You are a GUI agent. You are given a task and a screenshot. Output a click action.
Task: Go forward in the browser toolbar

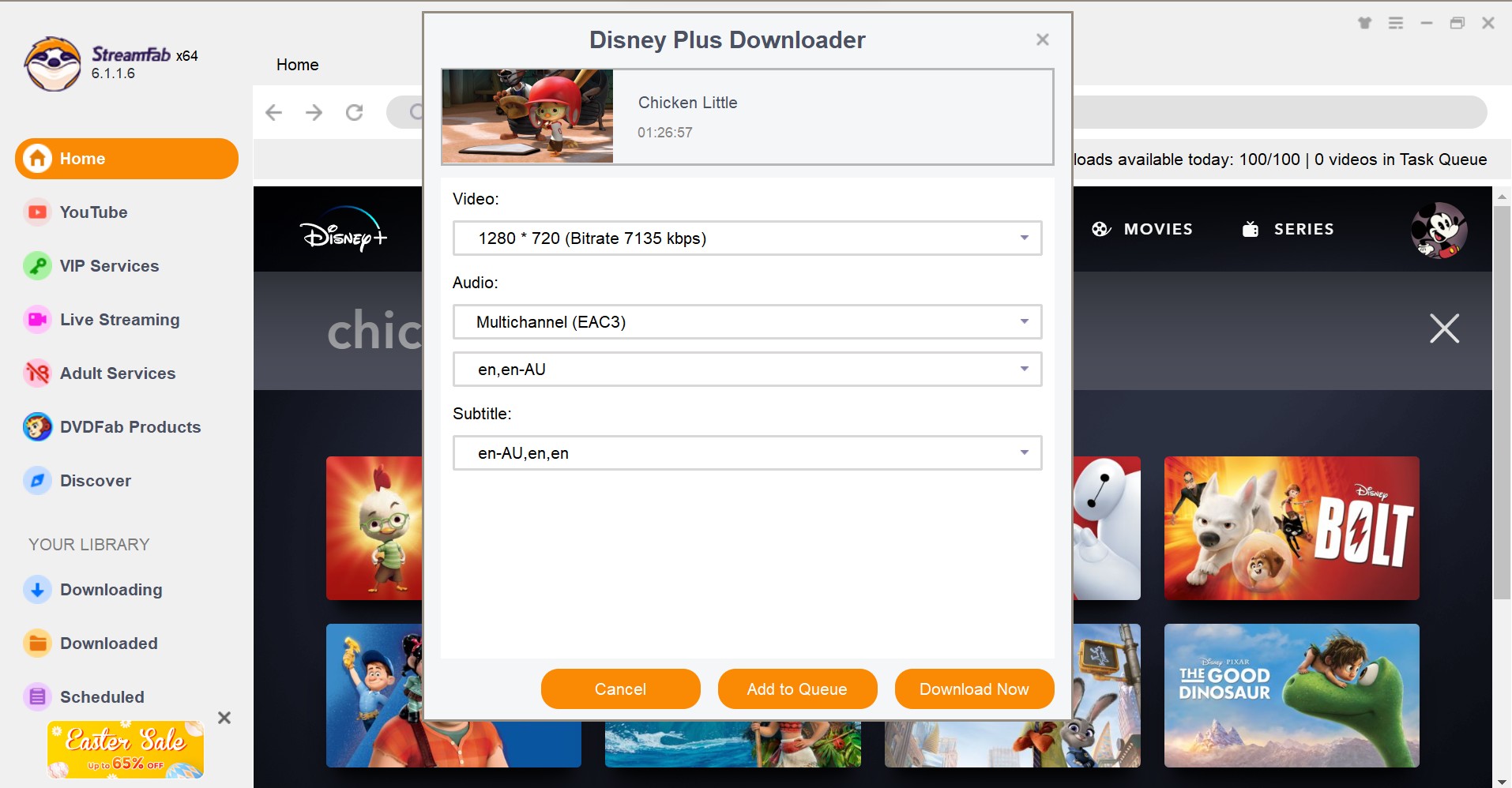(x=314, y=112)
